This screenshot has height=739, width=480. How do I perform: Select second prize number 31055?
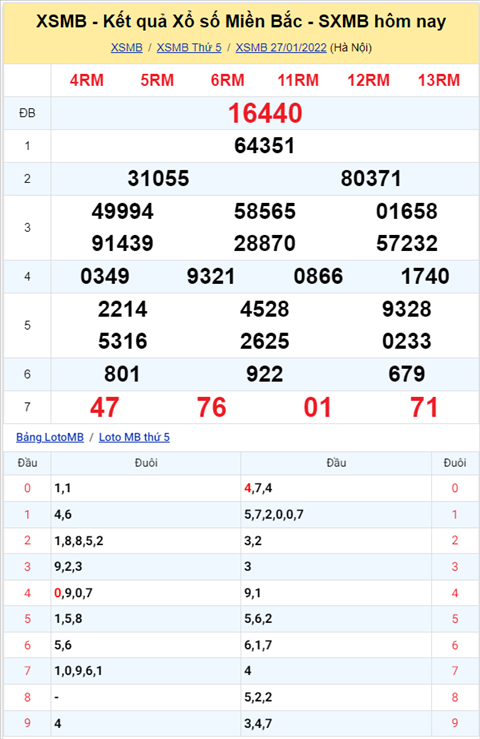[158, 179]
